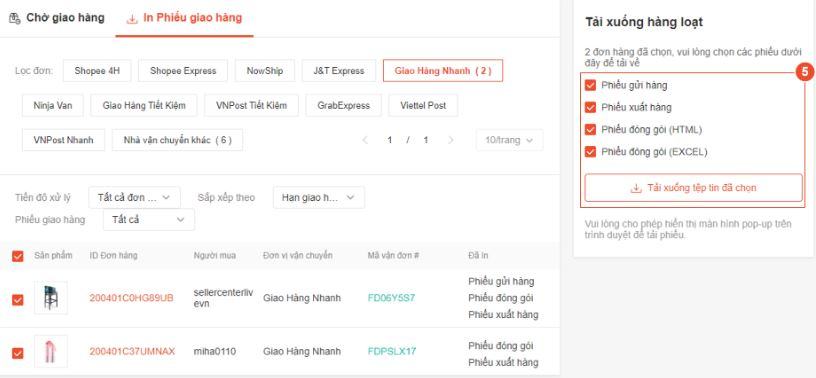This screenshot has height=378, width=816.
Task: Filter orders by GrabExpress
Action: coord(343,106)
